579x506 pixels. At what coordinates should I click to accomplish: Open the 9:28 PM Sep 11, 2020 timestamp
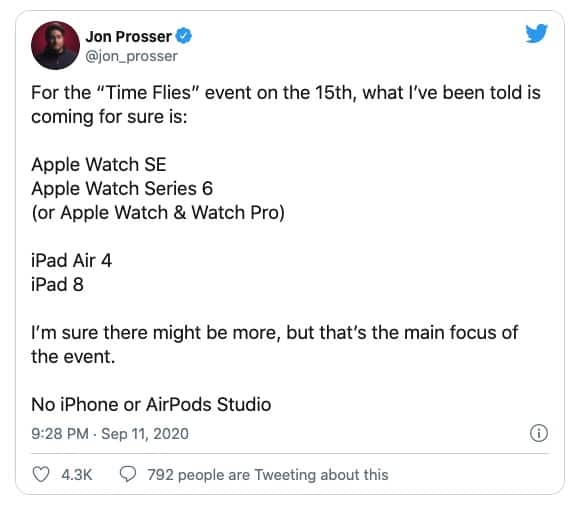pos(110,434)
